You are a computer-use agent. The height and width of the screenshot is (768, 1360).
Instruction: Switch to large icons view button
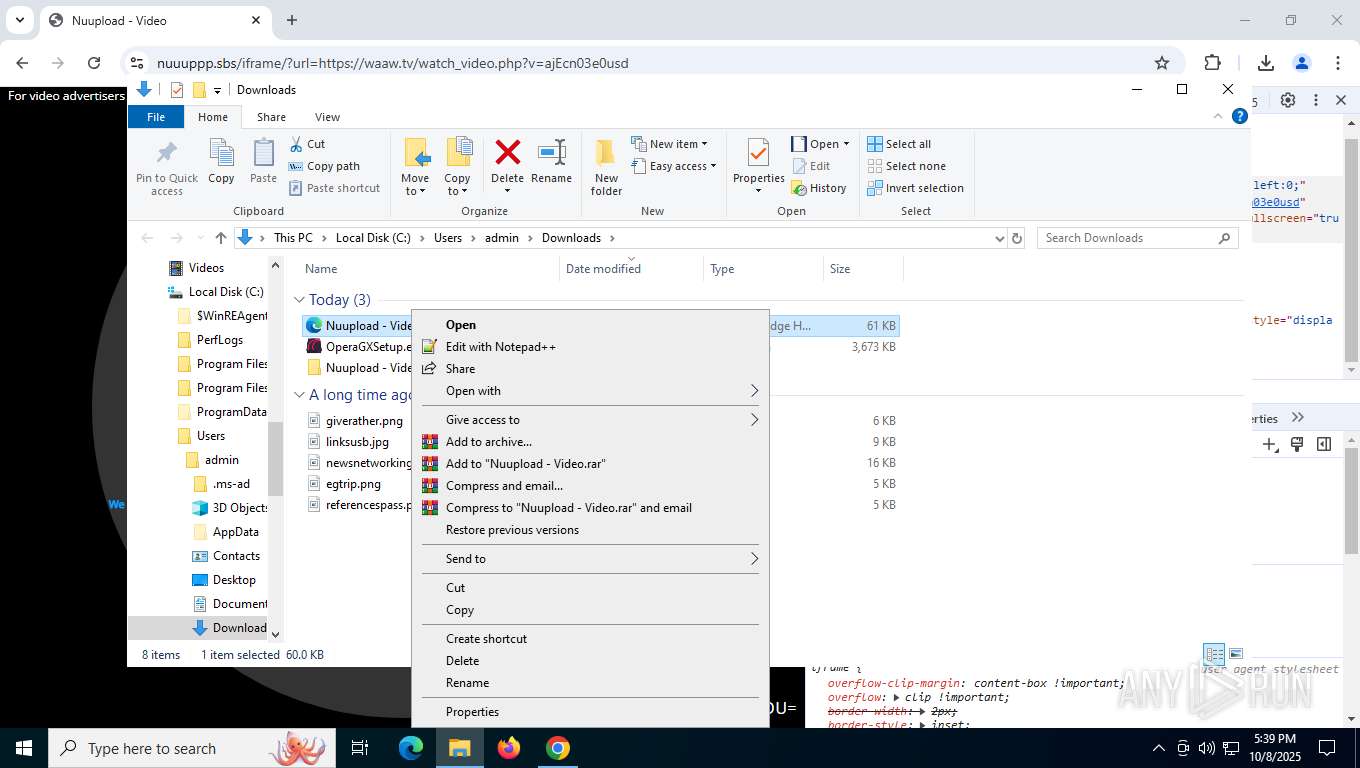click(x=1236, y=655)
